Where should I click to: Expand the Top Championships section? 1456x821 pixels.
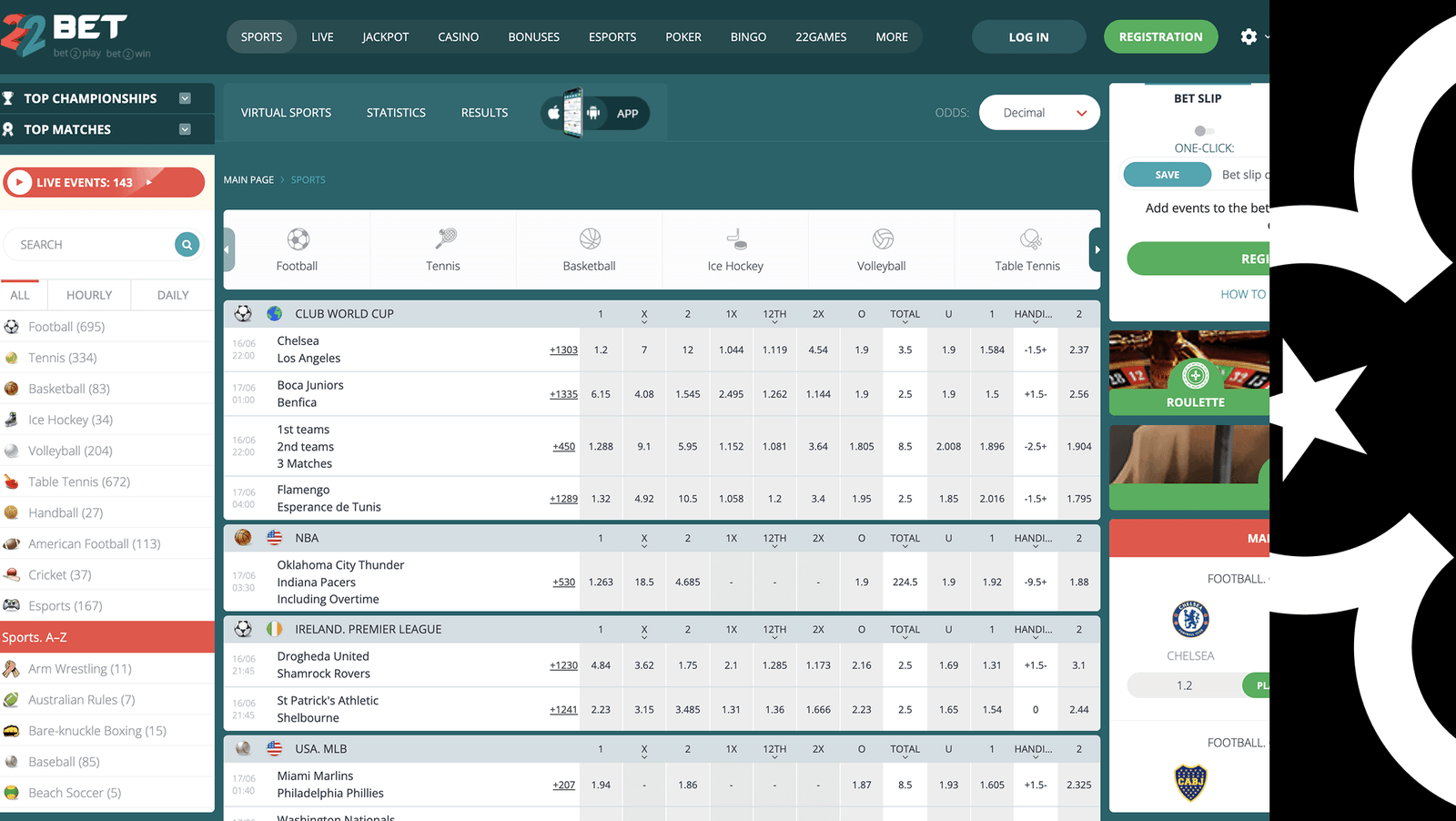(x=185, y=98)
